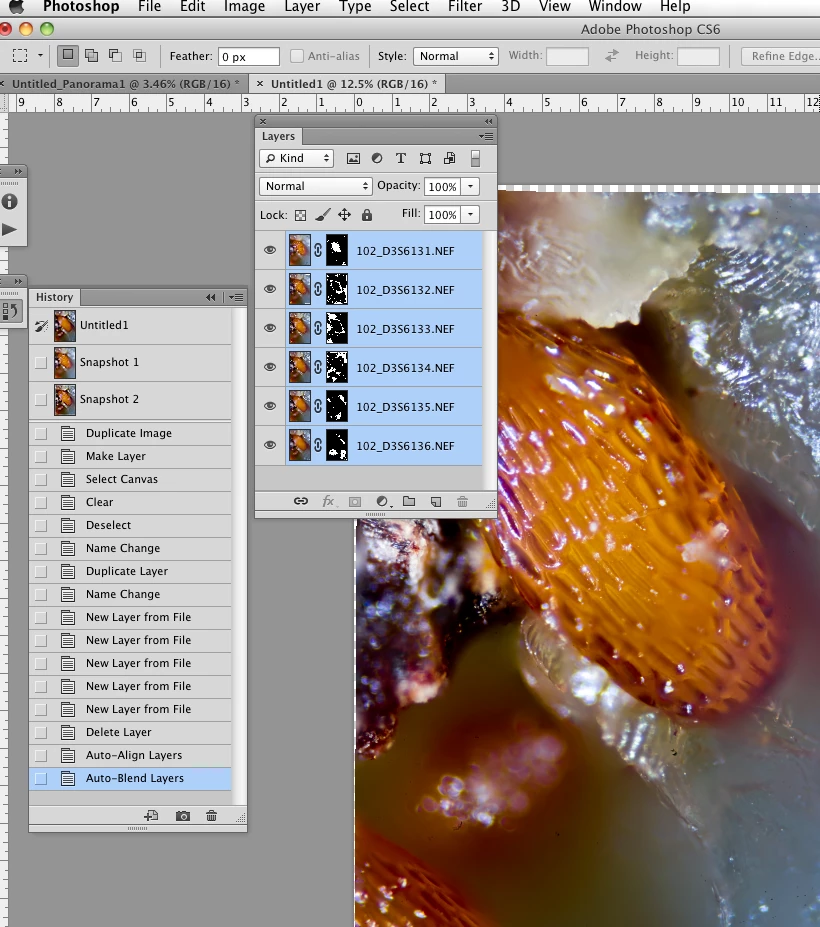Filter layers by pixel layer icon
This screenshot has width=820, height=927.
tap(353, 158)
